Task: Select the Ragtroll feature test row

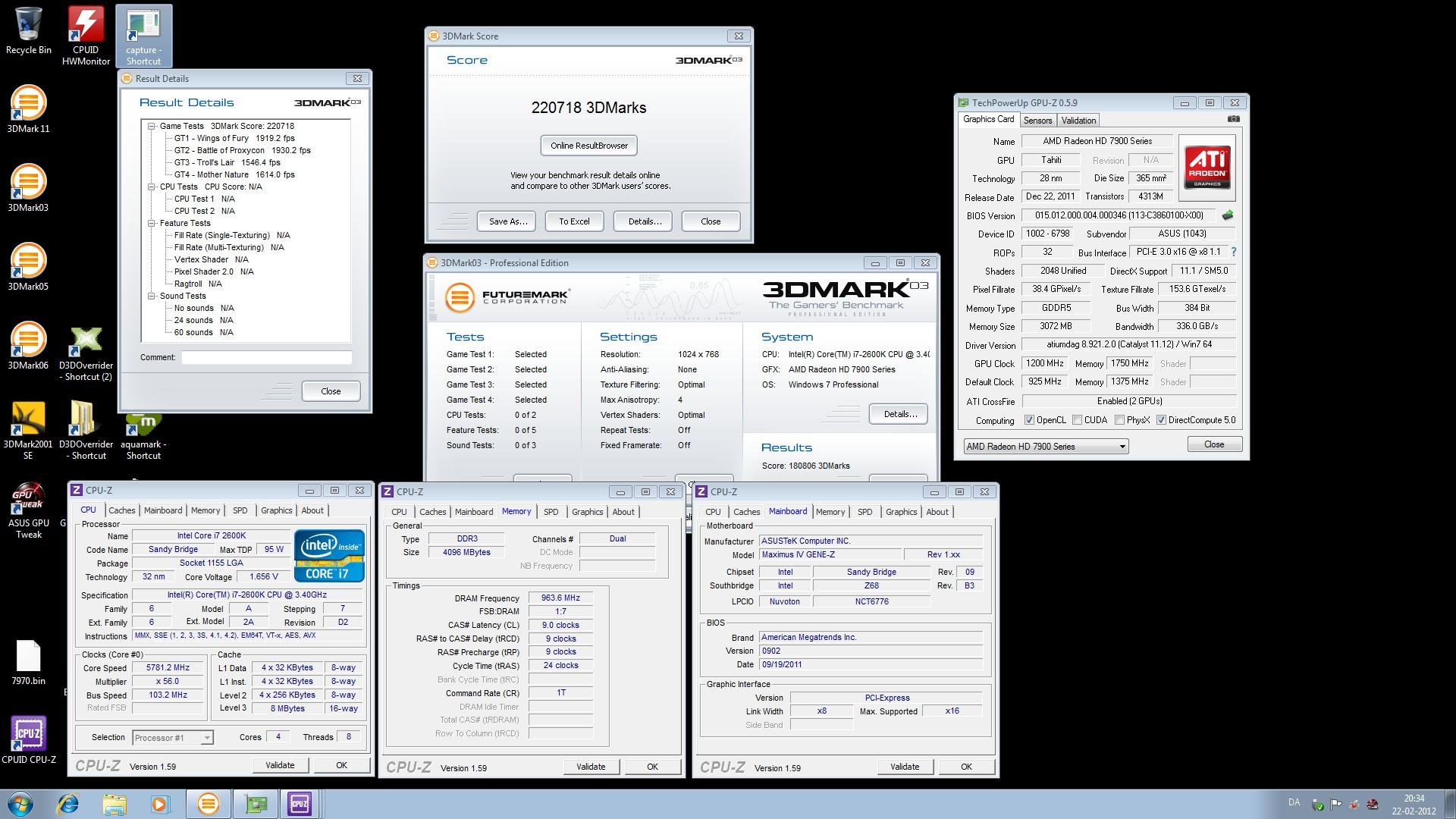Action: tap(198, 284)
